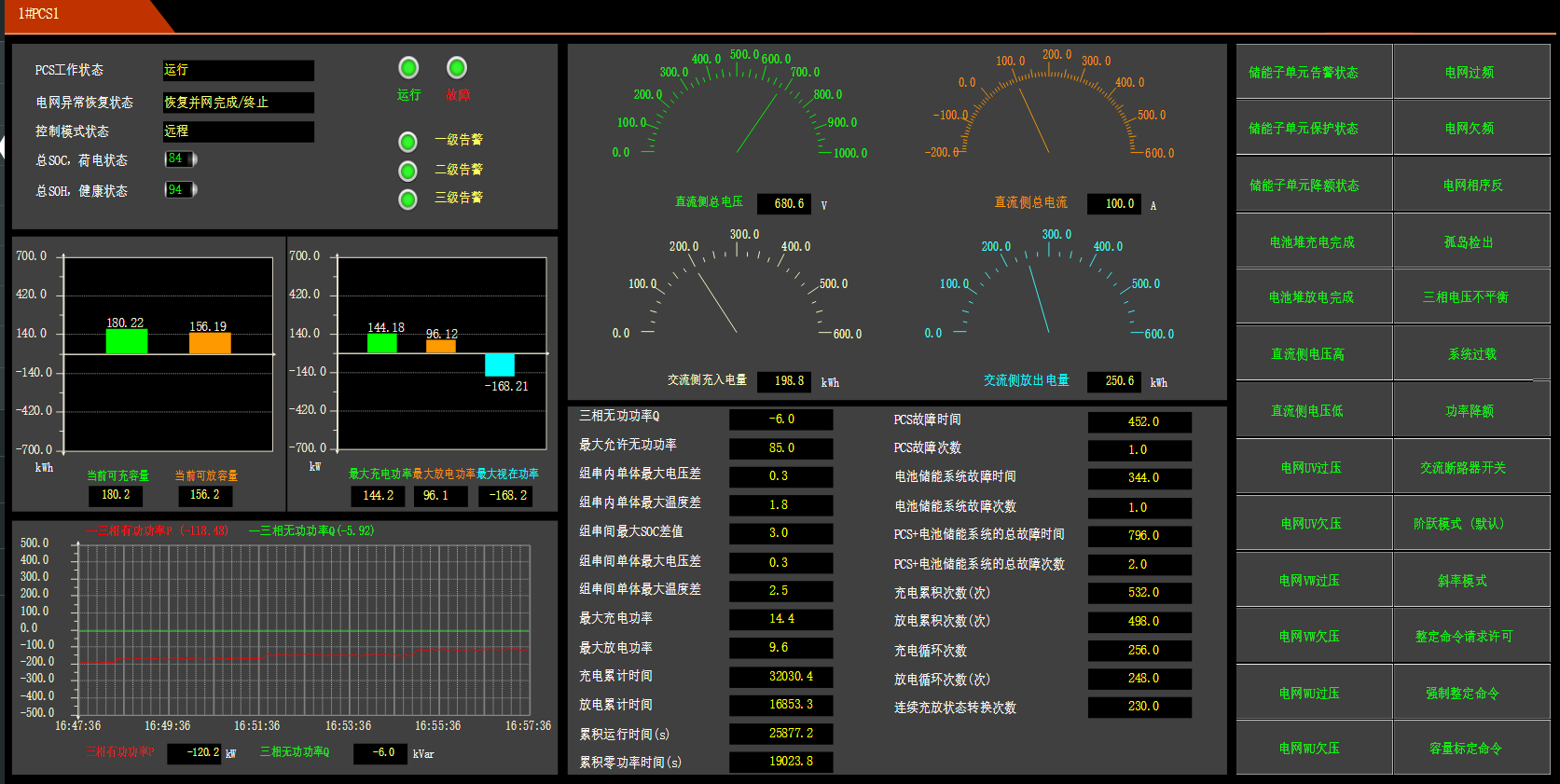
Task: Click the 连续充放状态转换次数 value 230.0
Action: pyautogui.click(x=1139, y=707)
